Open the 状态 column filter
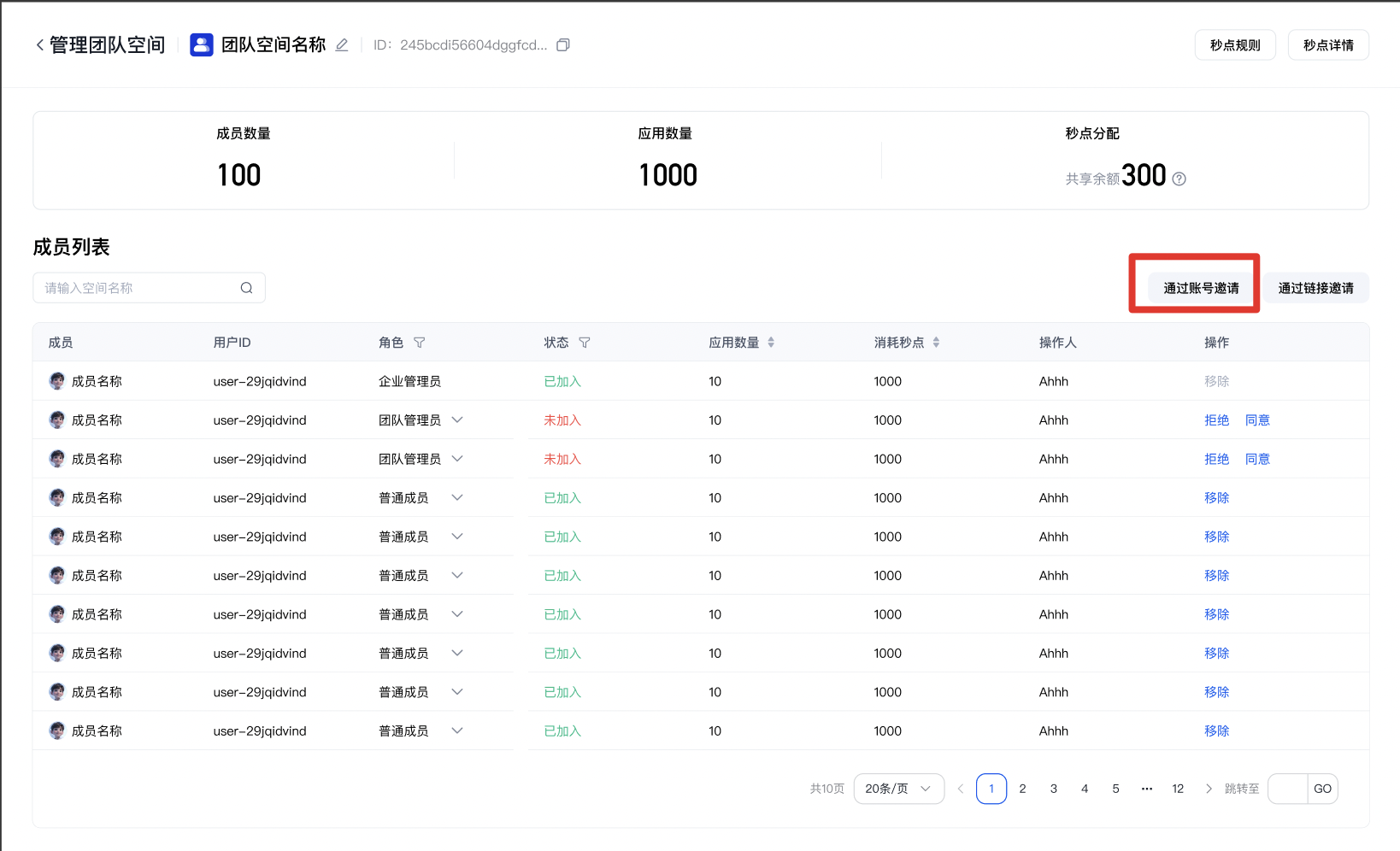 coord(585,343)
